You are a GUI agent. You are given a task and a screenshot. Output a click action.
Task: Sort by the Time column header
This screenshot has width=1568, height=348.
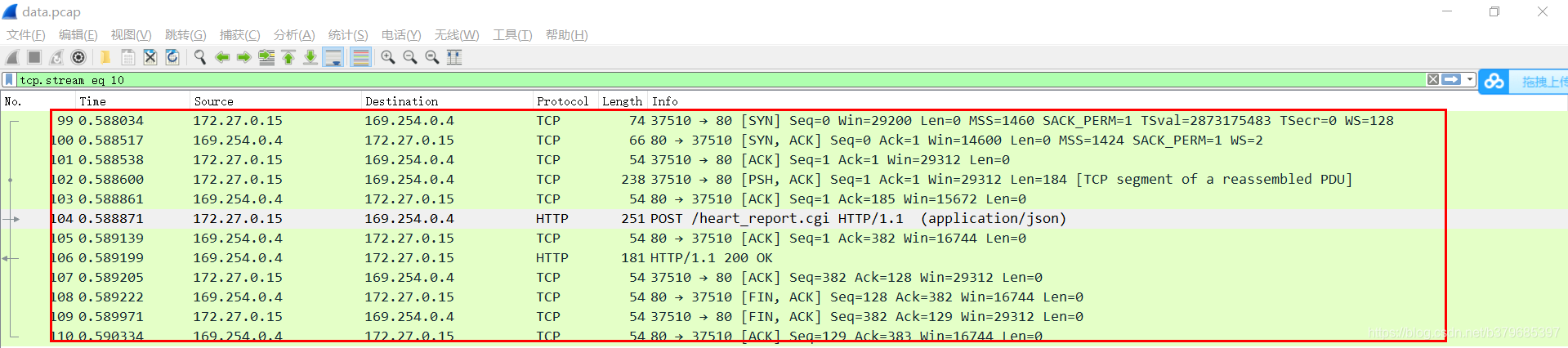click(132, 101)
